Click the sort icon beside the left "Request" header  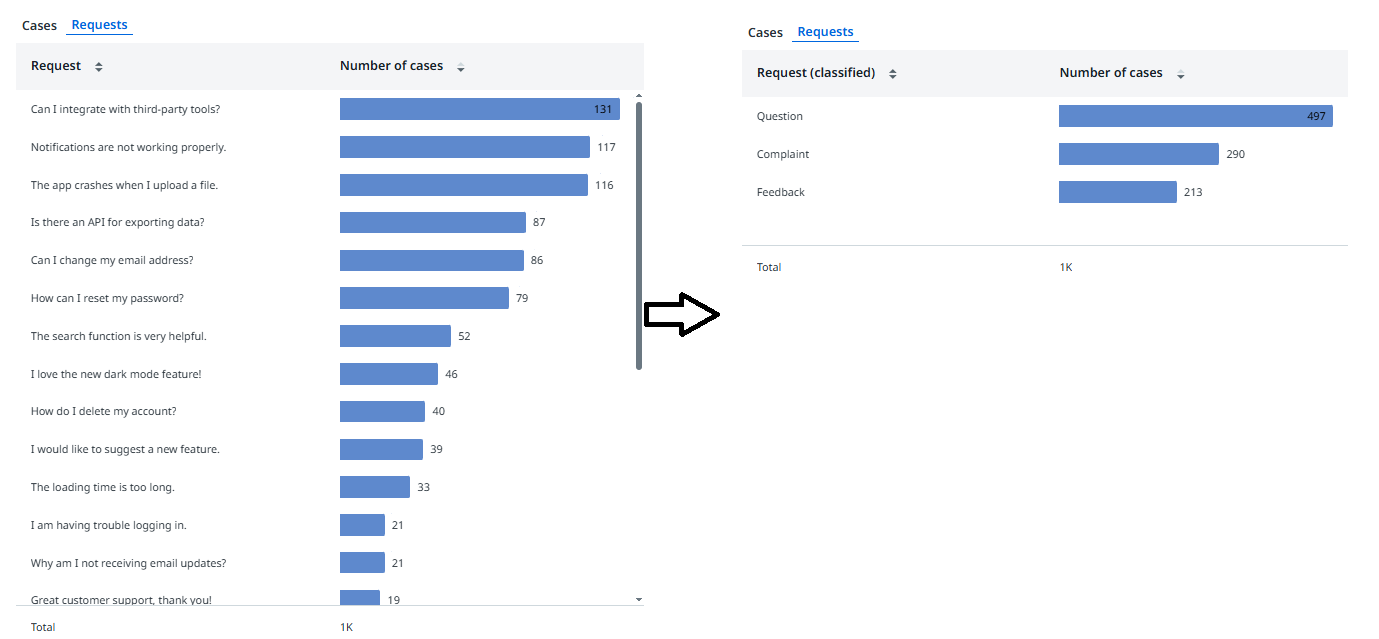(99, 67)
